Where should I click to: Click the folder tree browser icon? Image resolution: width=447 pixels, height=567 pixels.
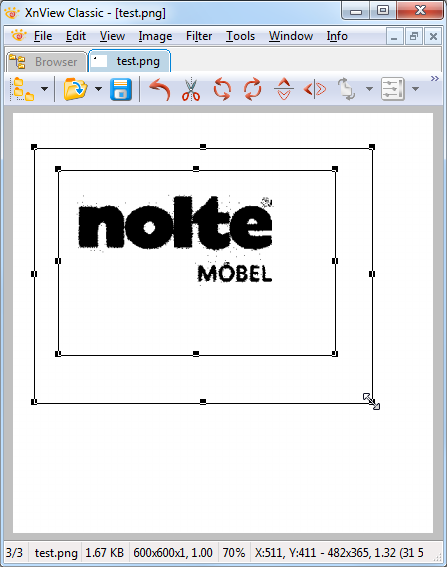click(x=22, y=89)
